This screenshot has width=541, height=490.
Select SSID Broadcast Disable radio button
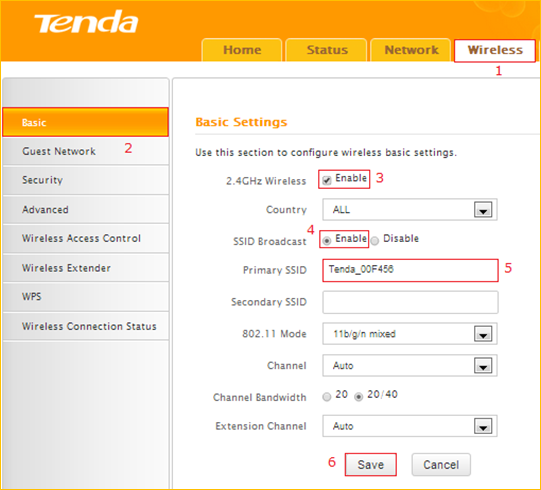point(375,240)
